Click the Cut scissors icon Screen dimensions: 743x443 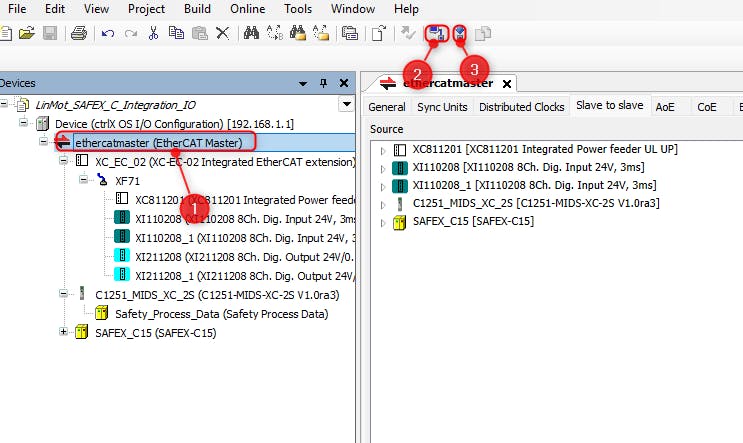(153, 32)
